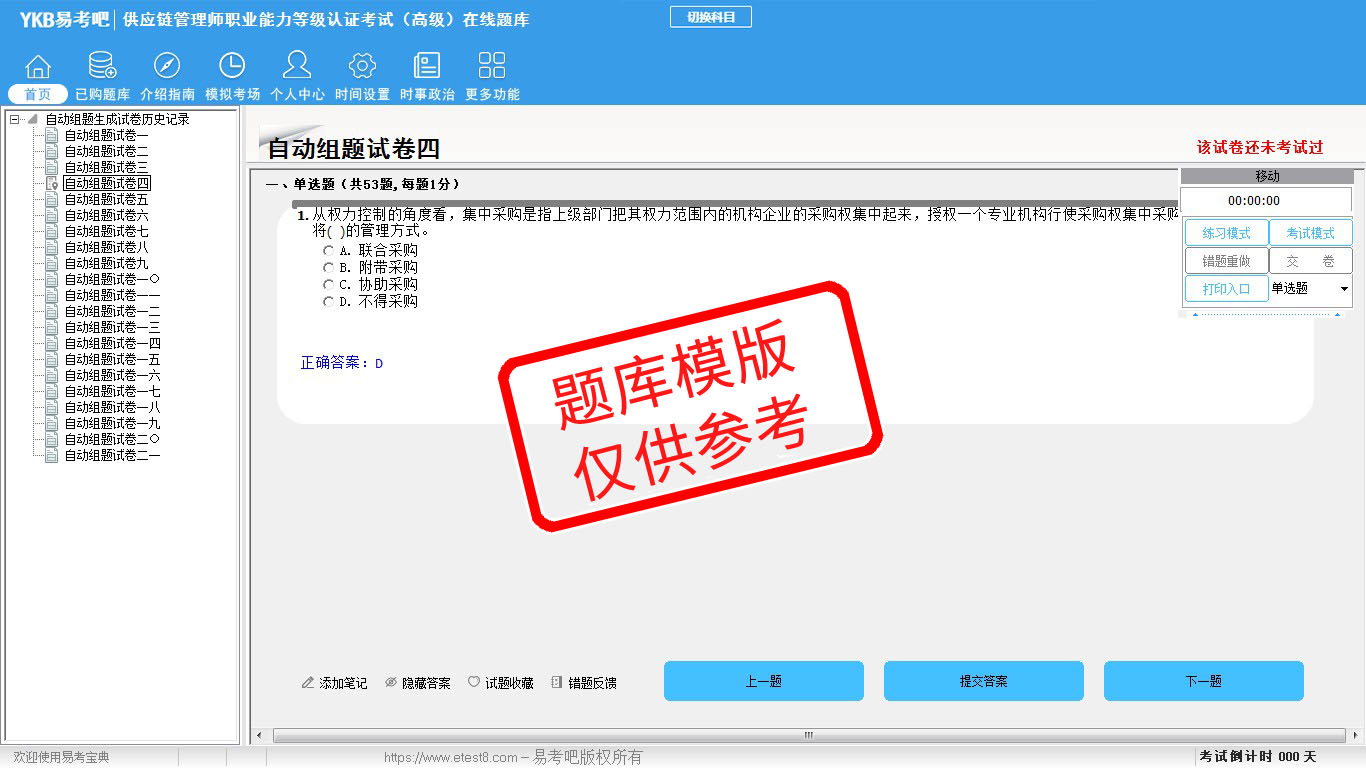Click the 打印入口 print button
This screenshot has height=768, width=1366.
(x=1226, y=289)
